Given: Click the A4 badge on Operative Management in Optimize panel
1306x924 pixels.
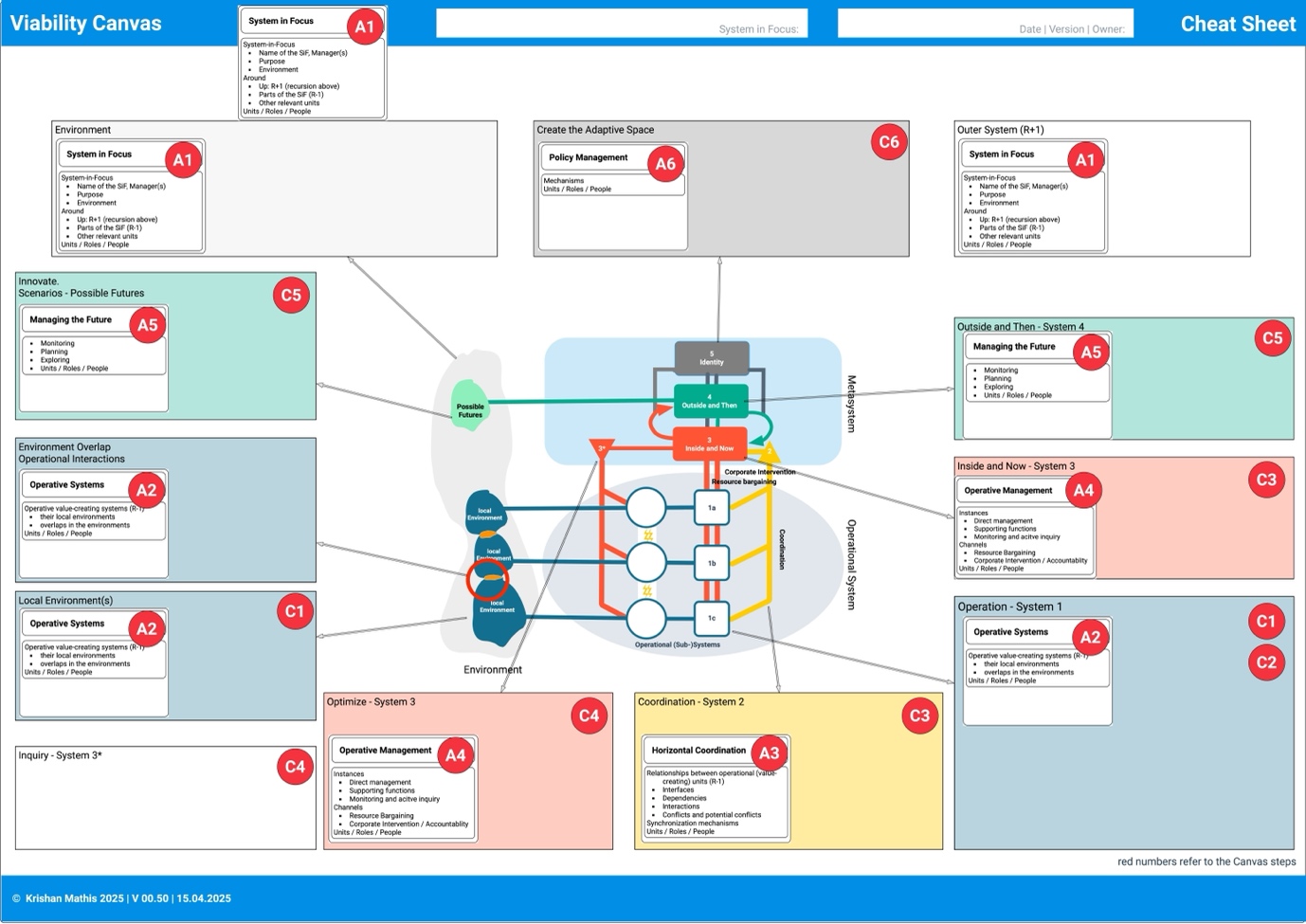Looking at the screenshot, I should (x=454, y=754).
